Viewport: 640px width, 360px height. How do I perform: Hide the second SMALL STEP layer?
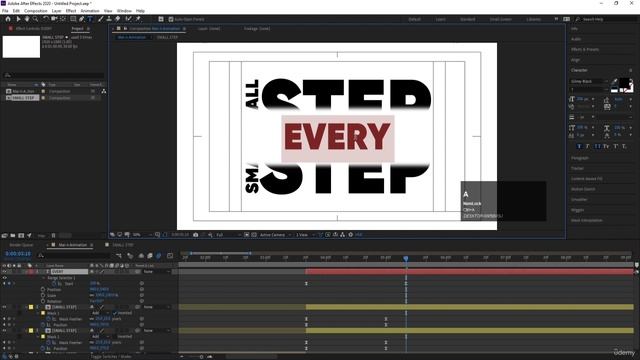tap(4, 331)
